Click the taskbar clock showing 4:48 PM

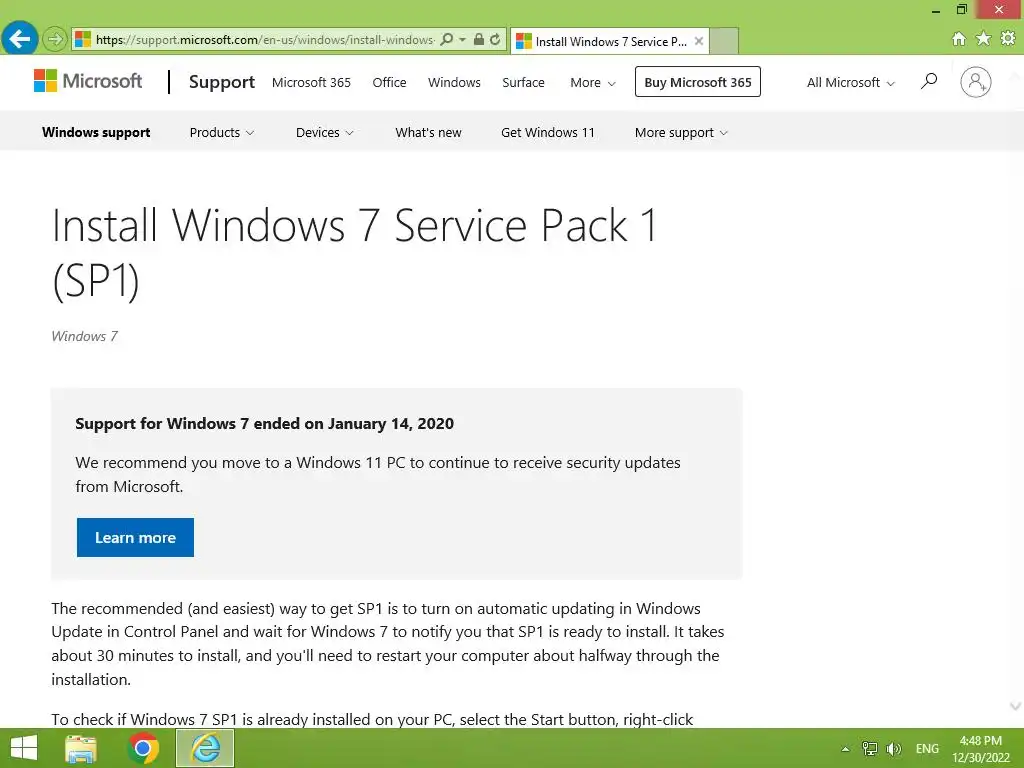980,749
